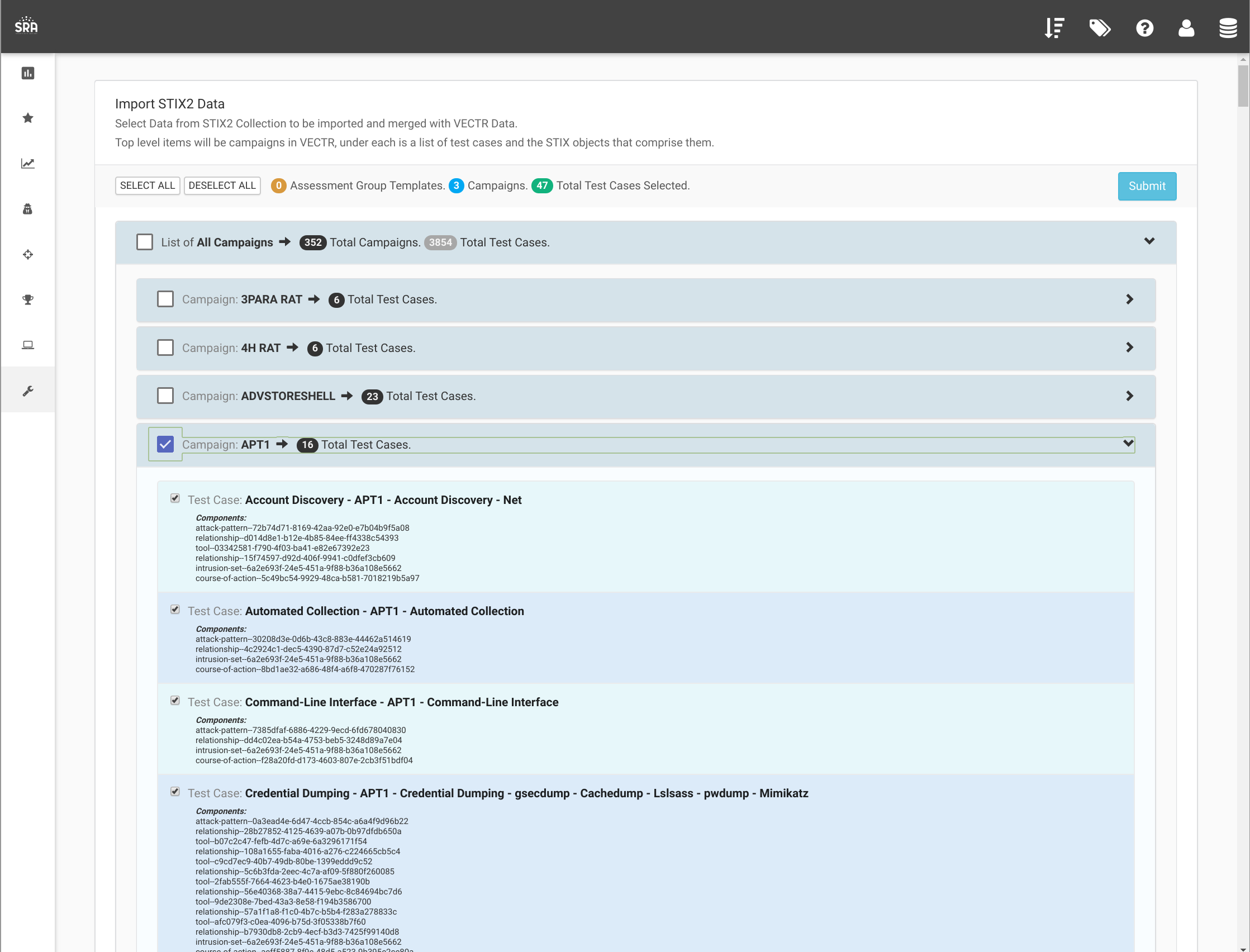Open the bar chart dashboard sidebar icon

click(28, 73)
